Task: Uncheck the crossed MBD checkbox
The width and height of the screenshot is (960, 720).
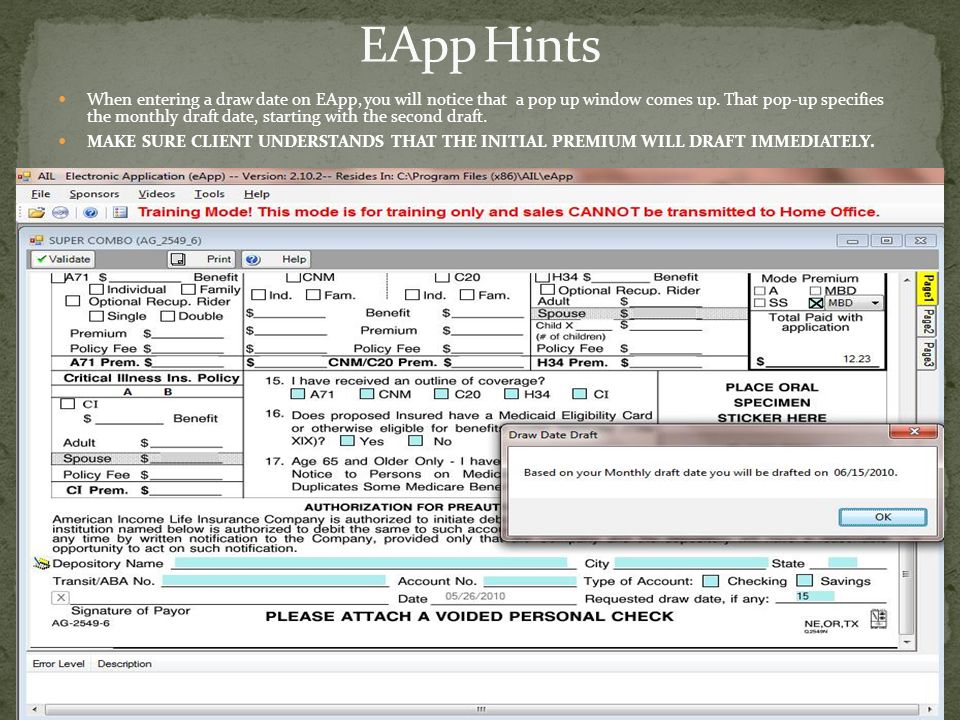Action: click(x=816, y=303)
